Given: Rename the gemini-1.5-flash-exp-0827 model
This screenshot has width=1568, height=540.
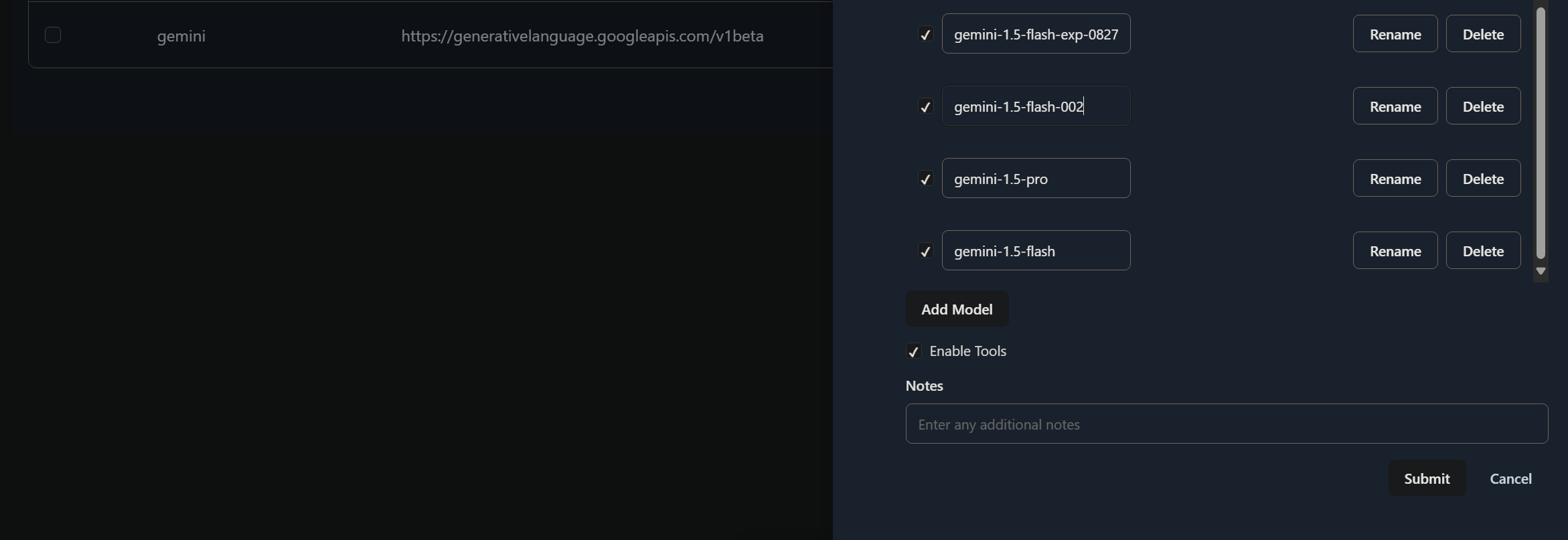Looking at the screenshot, I should (1395, 33).
